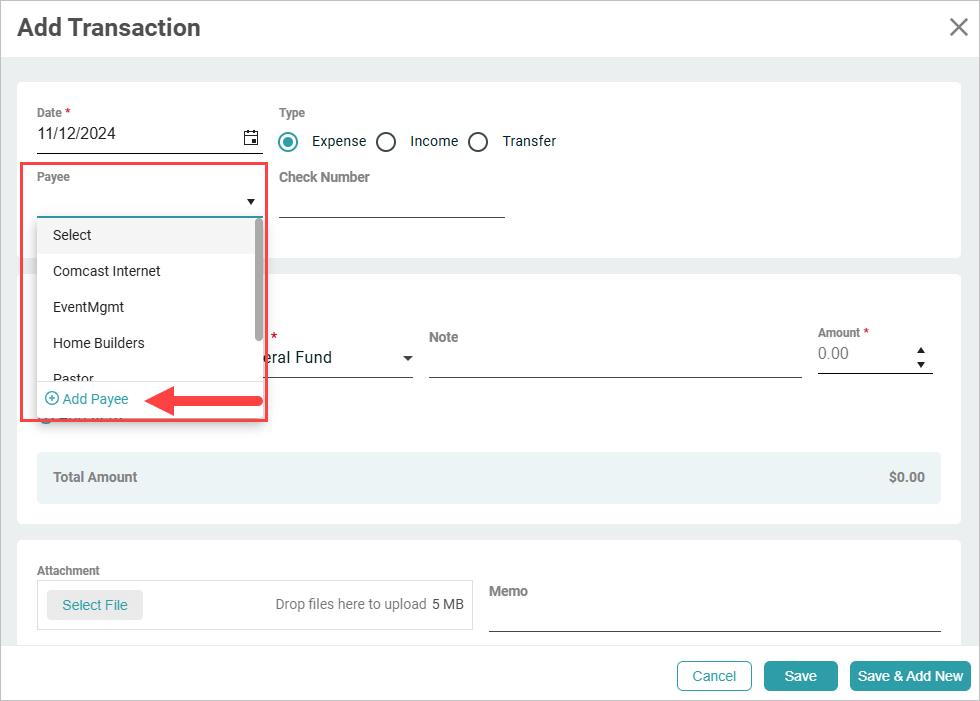Click the plus icon beside Add Payee
The height and width of the screenshot is (701, 980).
[52, 398]
